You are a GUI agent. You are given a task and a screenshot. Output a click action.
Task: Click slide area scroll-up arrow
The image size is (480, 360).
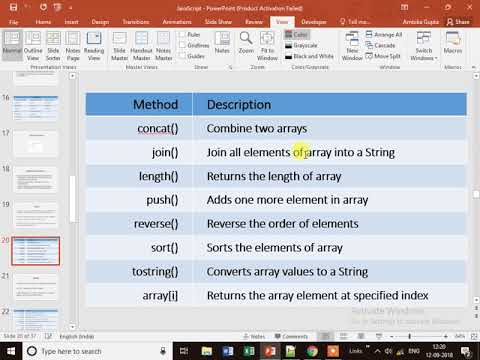pos(476,76)
